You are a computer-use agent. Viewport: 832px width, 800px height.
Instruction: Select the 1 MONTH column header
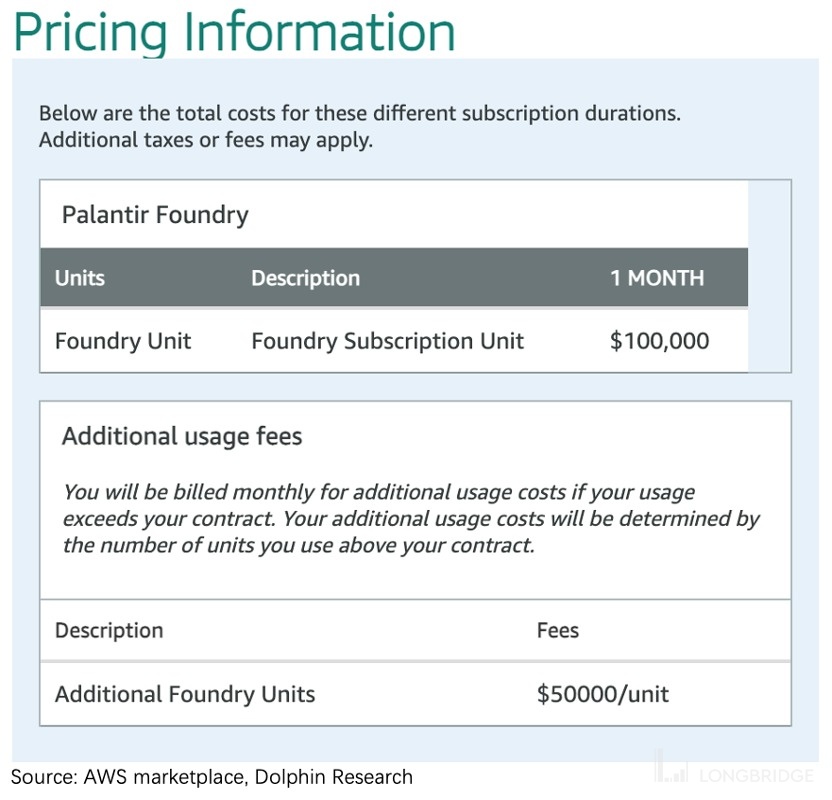pyautogui.click(x=657, y=278)
